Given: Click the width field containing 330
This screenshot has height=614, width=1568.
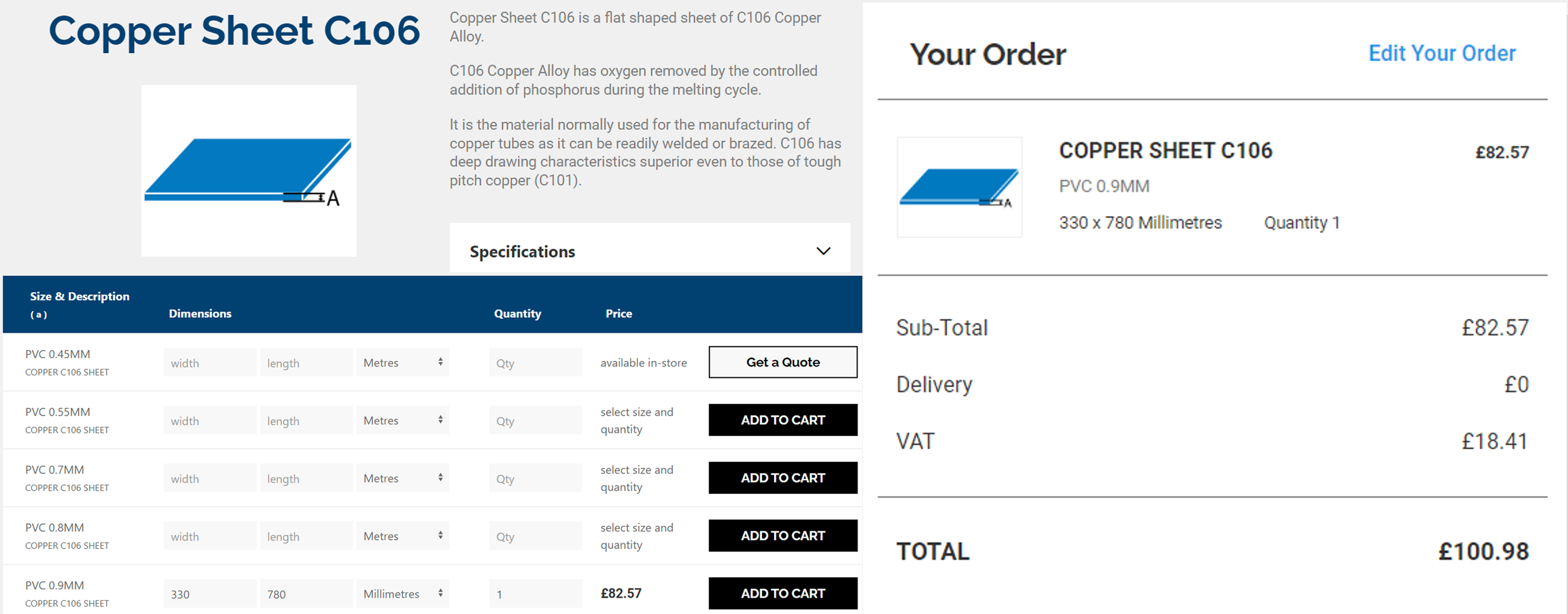Looking at the screenshot, I should [210, 593].
